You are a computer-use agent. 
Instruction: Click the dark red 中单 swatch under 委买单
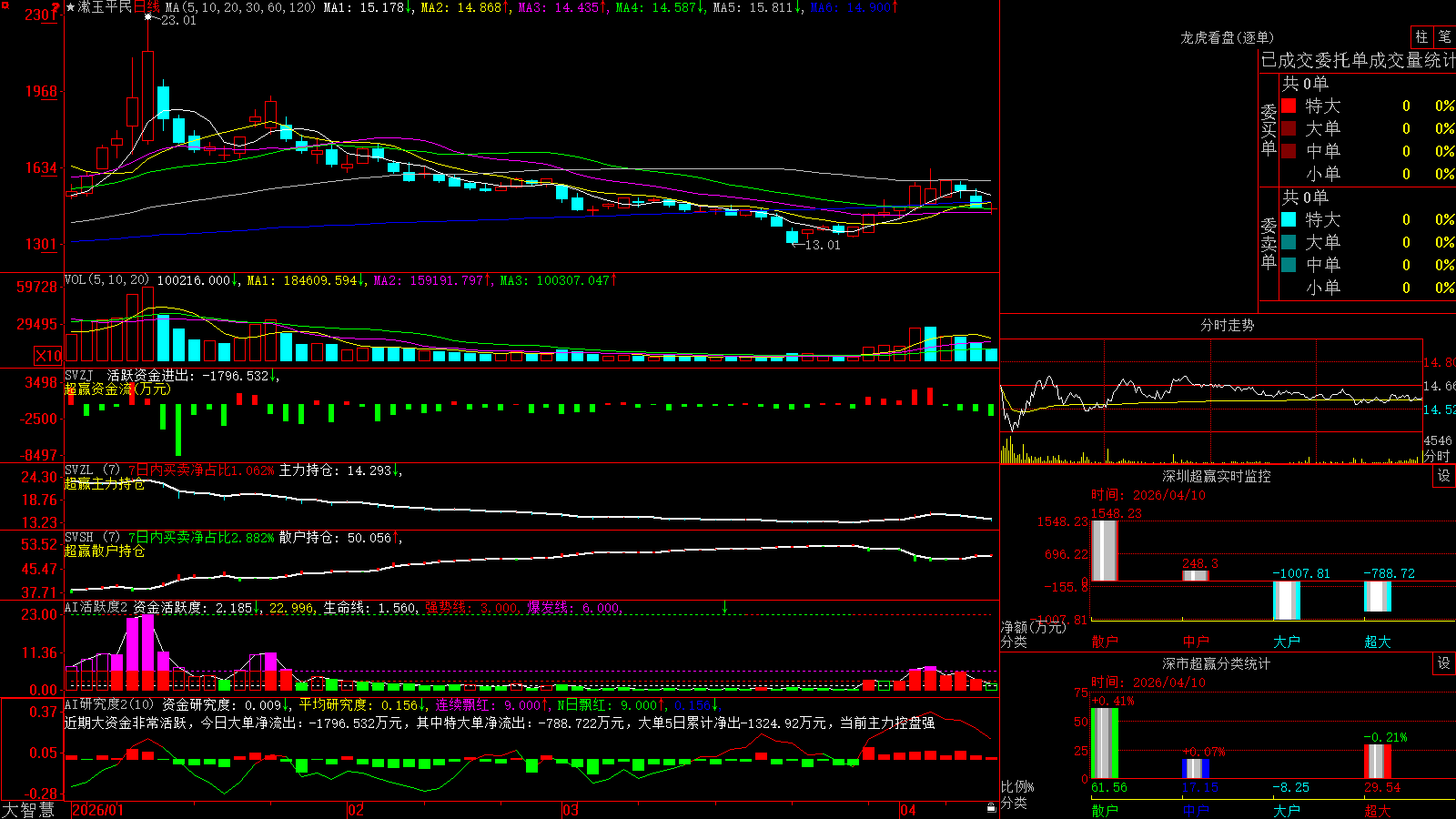click(1289, 150)
